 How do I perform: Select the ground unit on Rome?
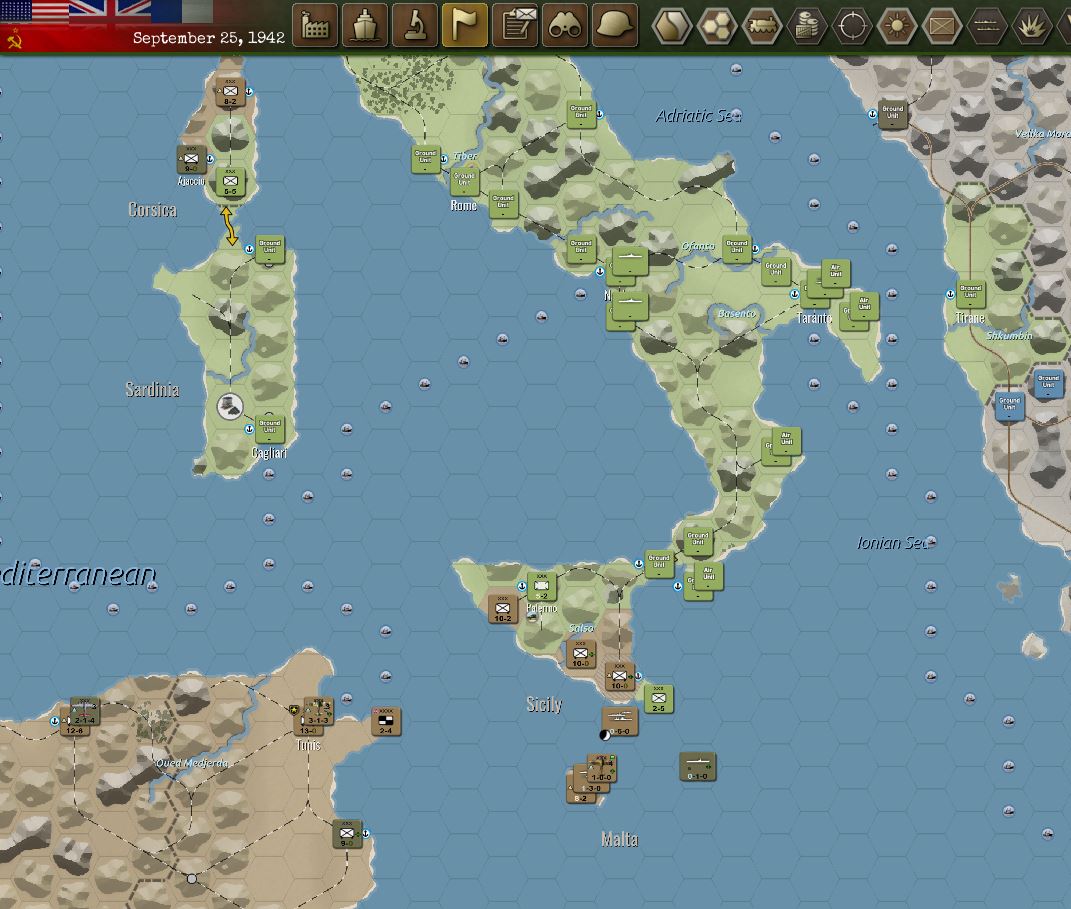click(464, 182)
